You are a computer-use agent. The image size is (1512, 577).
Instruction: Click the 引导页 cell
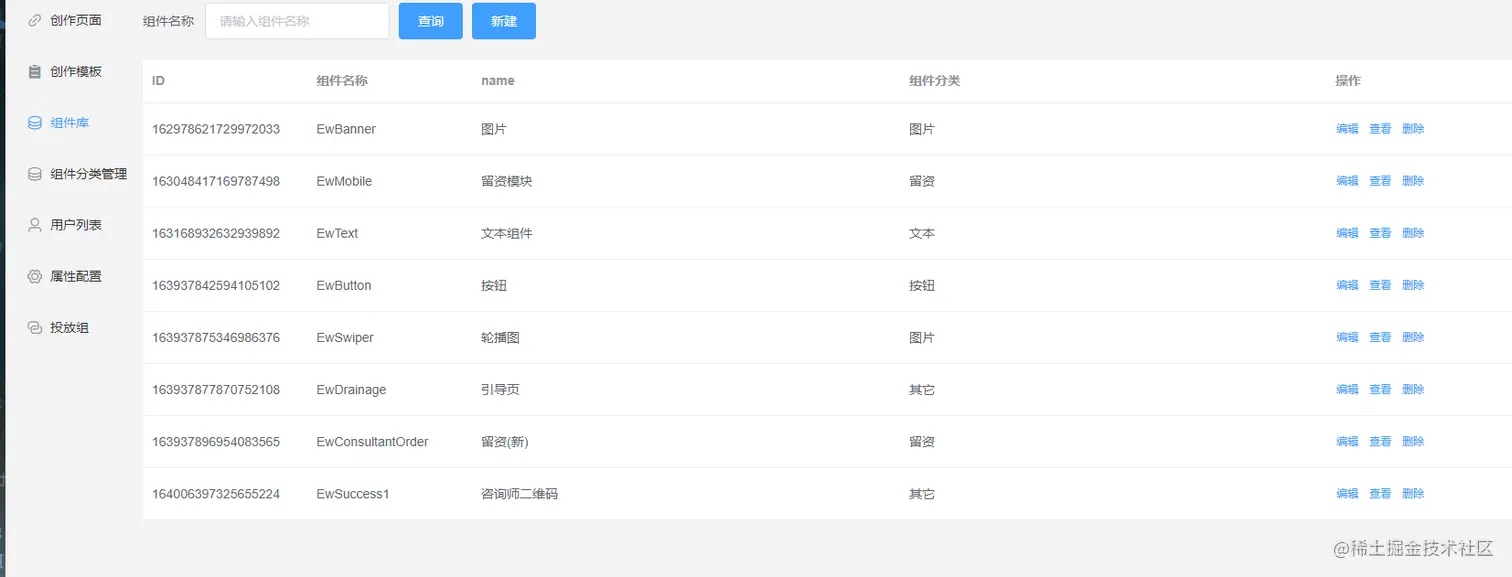pos(500,389)
